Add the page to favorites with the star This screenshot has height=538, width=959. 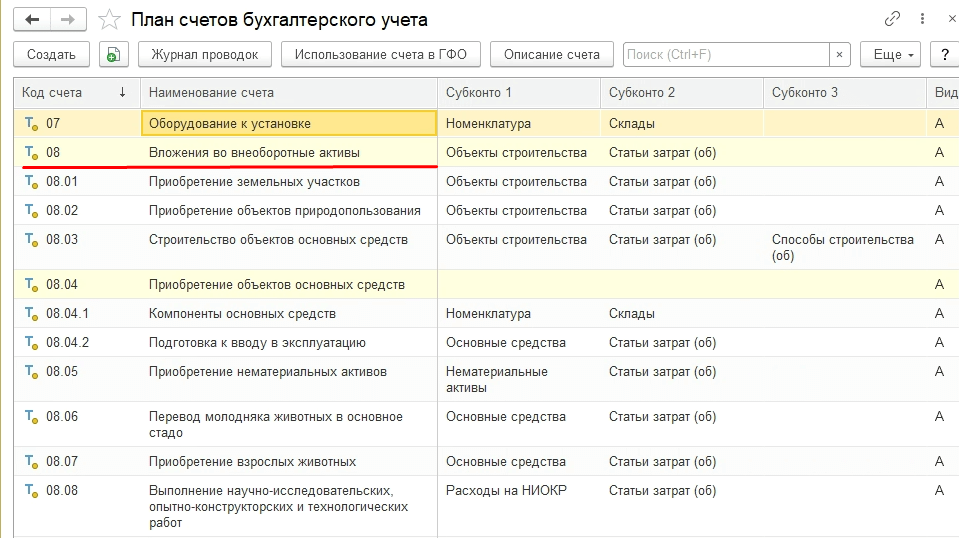click(x=112, y=20)
